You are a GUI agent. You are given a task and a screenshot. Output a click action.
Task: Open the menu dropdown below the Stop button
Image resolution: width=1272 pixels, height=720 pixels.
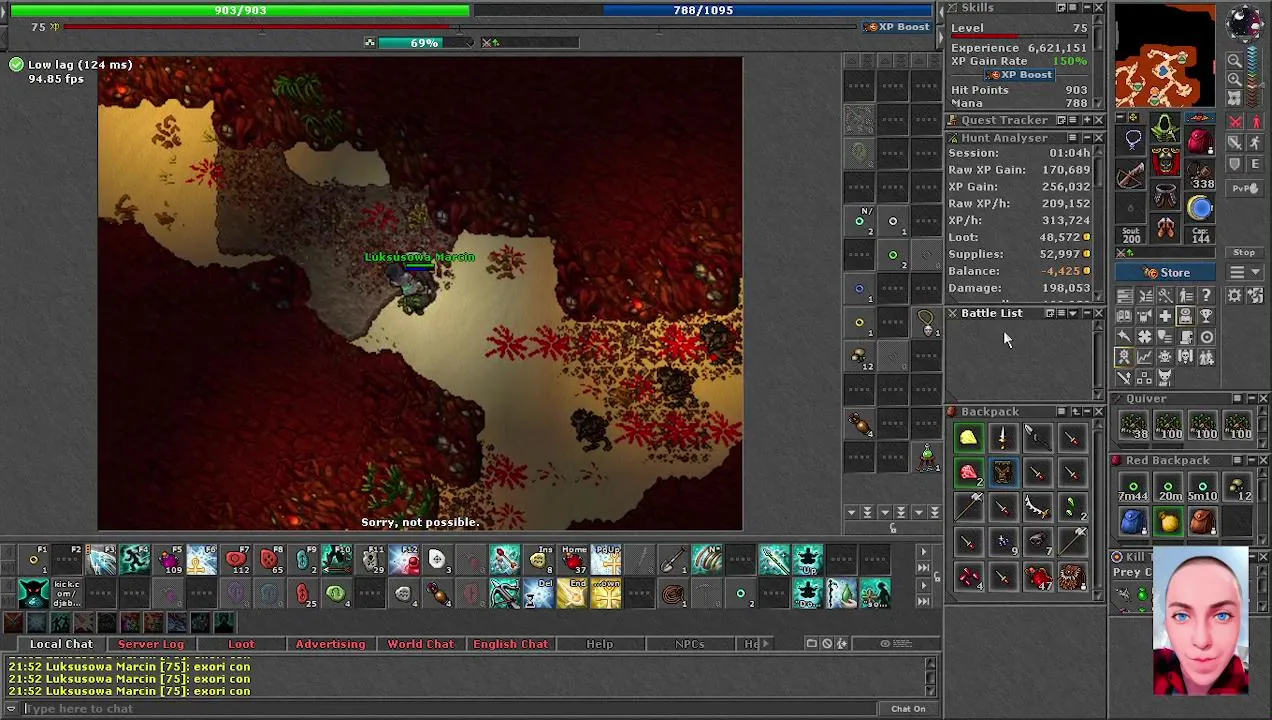point(1244,272)
